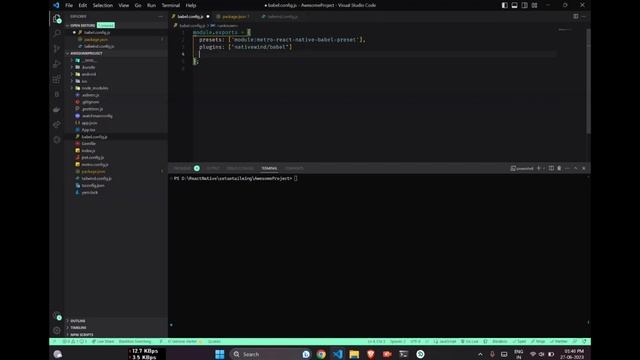Screen dimensions: 640x360
Task: Add a new terminal with plus icon
Action: (538, 168)
